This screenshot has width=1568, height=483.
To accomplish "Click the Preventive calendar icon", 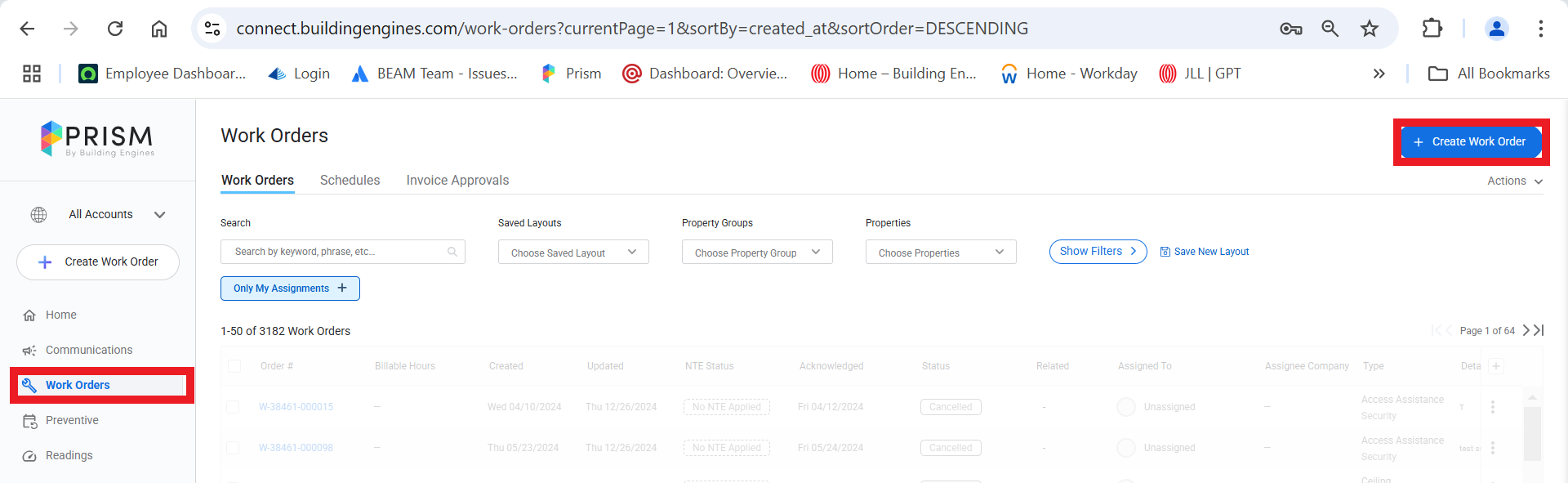I will click(x=29, y=421).
